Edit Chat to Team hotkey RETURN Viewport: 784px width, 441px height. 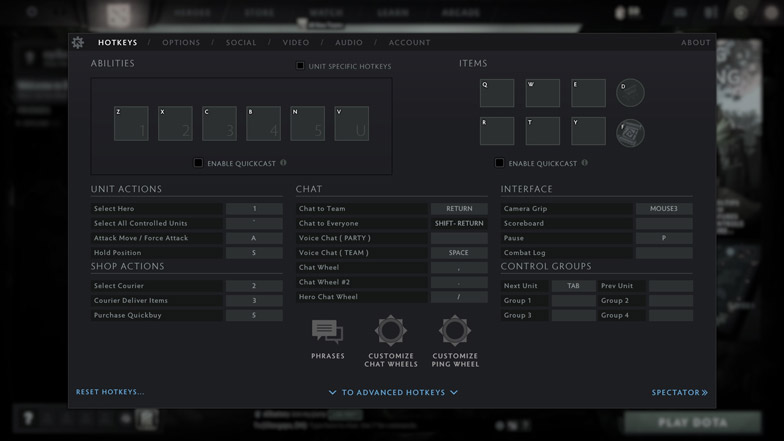pyautogui.click(x=459, y=208)
